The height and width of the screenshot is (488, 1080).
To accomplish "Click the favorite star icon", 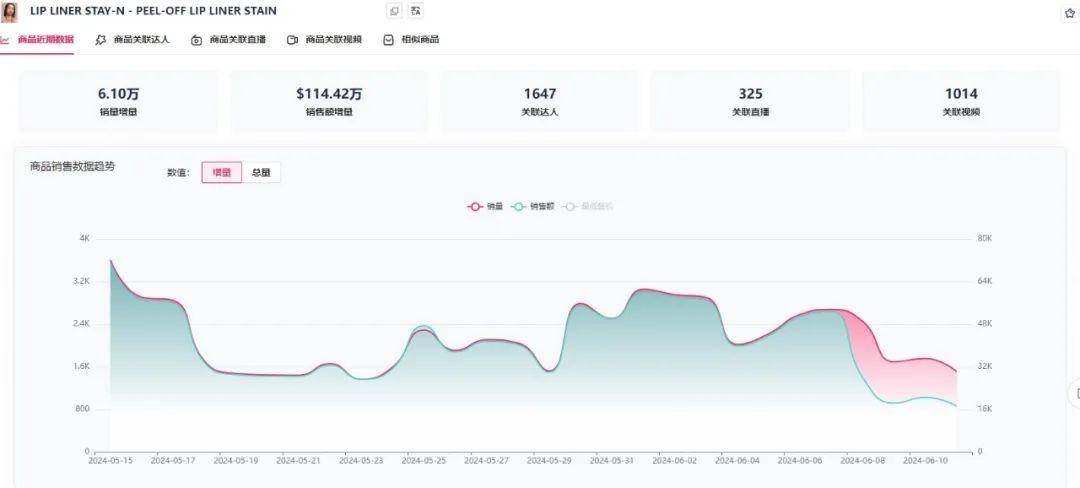I will pyautogui.click(x=1070, y=13).
